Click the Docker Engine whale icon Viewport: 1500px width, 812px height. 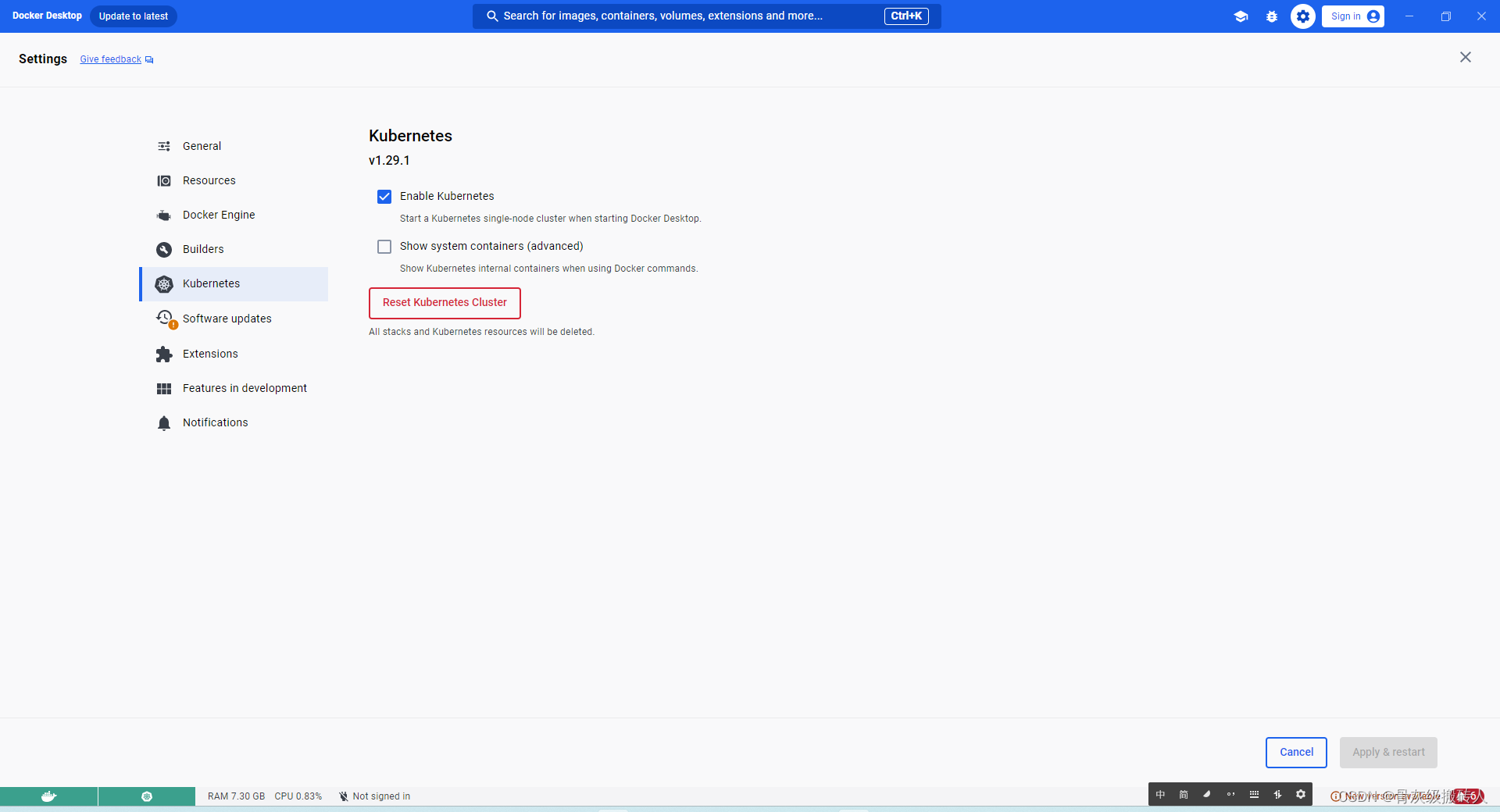click(164, 215)
